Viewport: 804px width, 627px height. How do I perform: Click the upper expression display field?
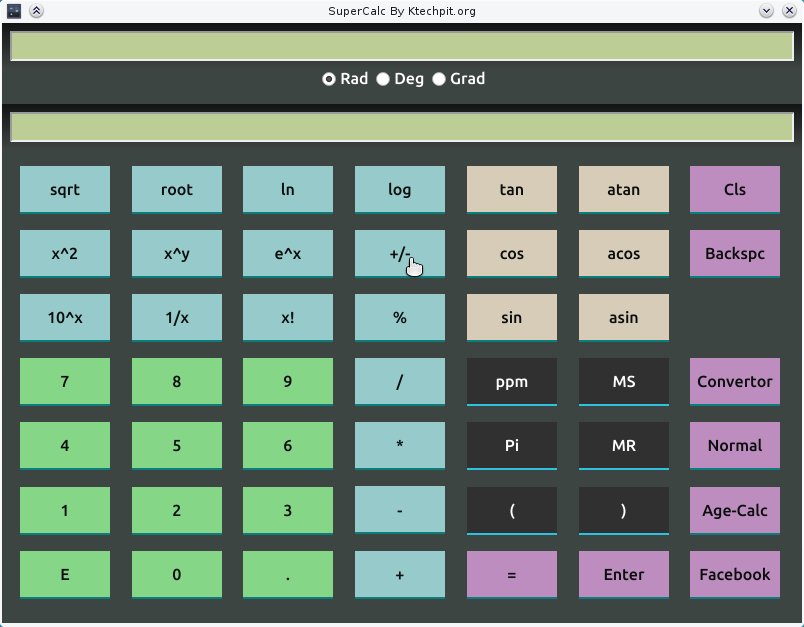coord(402,46)
